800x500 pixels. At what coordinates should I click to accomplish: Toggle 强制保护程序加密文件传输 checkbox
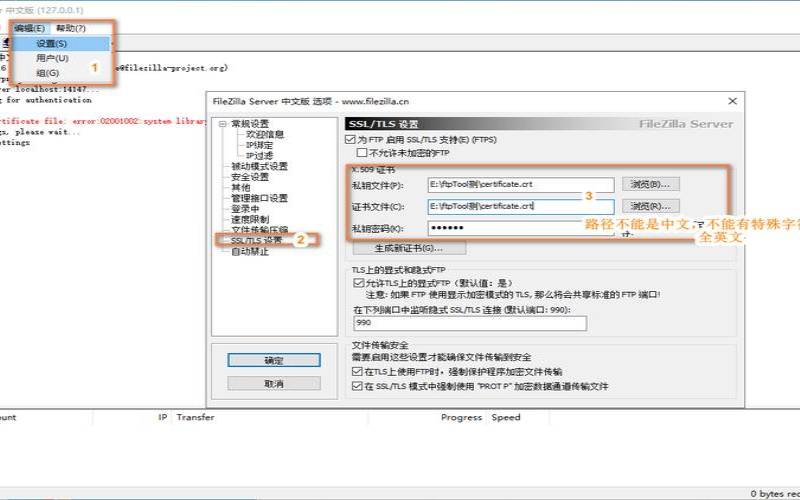[357, 371]
